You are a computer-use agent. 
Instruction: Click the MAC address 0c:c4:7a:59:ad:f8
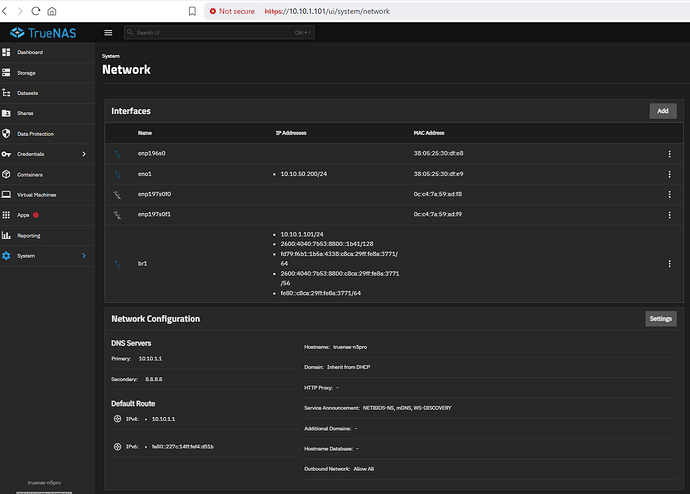[438, 194]
